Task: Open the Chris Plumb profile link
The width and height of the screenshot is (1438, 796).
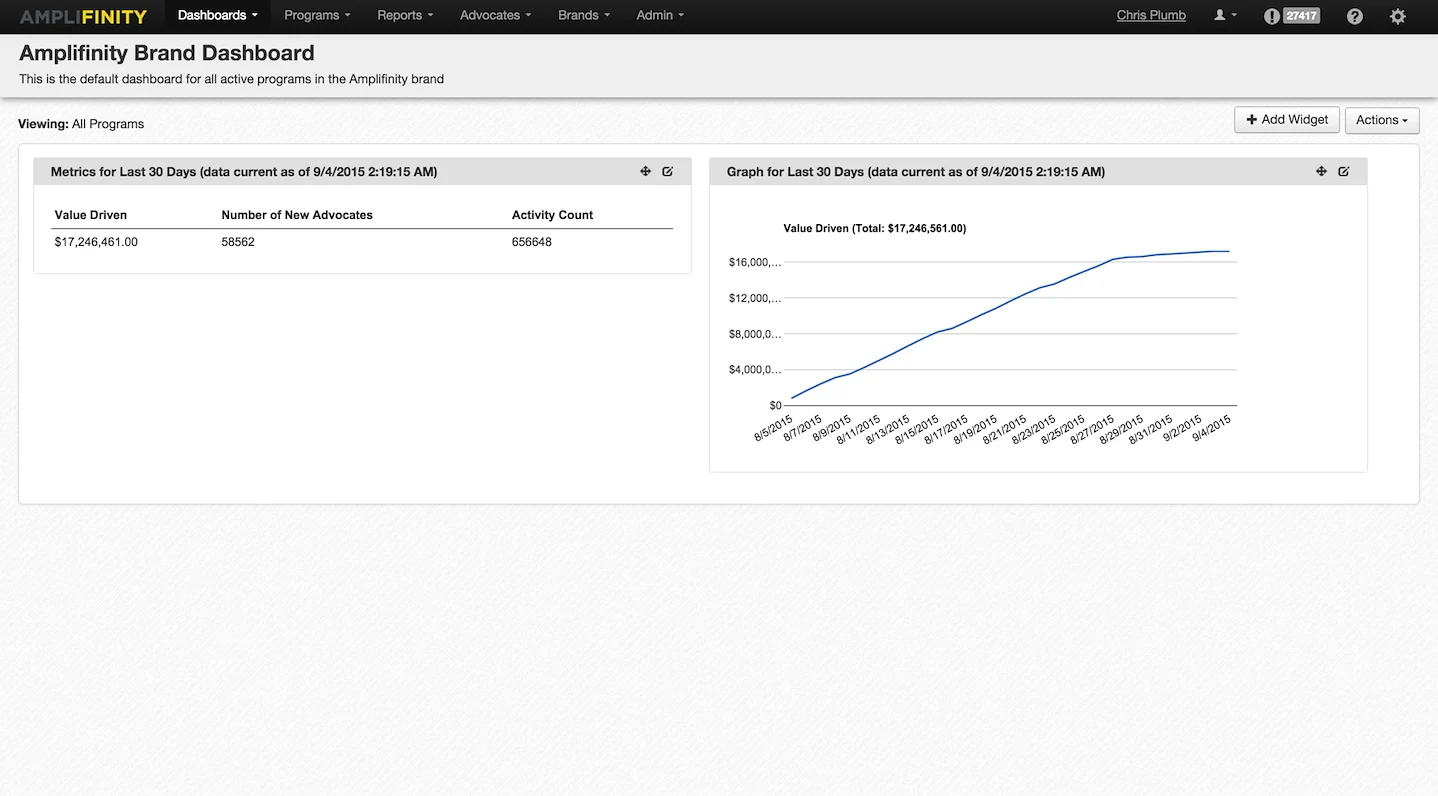Action: (1150, 15)
